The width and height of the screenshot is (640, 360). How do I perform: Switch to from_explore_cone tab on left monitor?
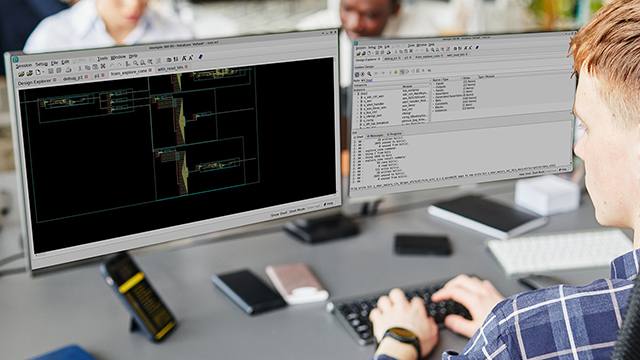tap(129, 72)
